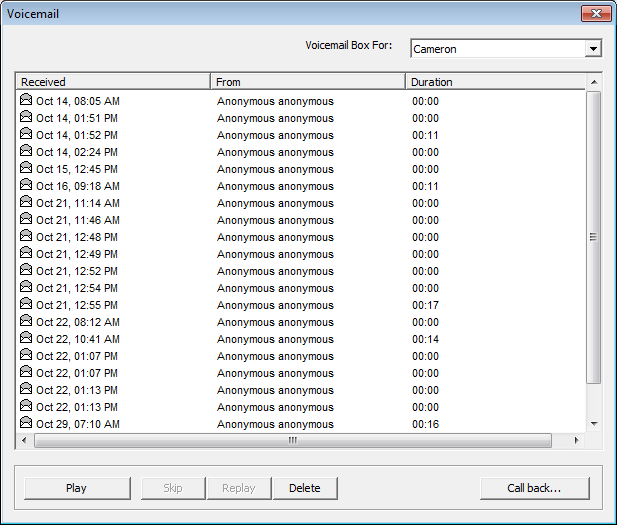Sort voicemails by Duration column header
This screenshot has width=617, height=525.
(x=495, y=82)
